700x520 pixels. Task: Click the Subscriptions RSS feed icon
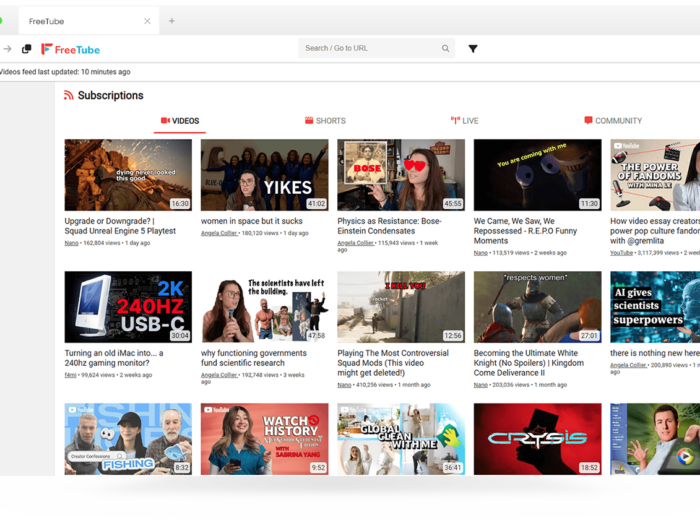point(68,96)
